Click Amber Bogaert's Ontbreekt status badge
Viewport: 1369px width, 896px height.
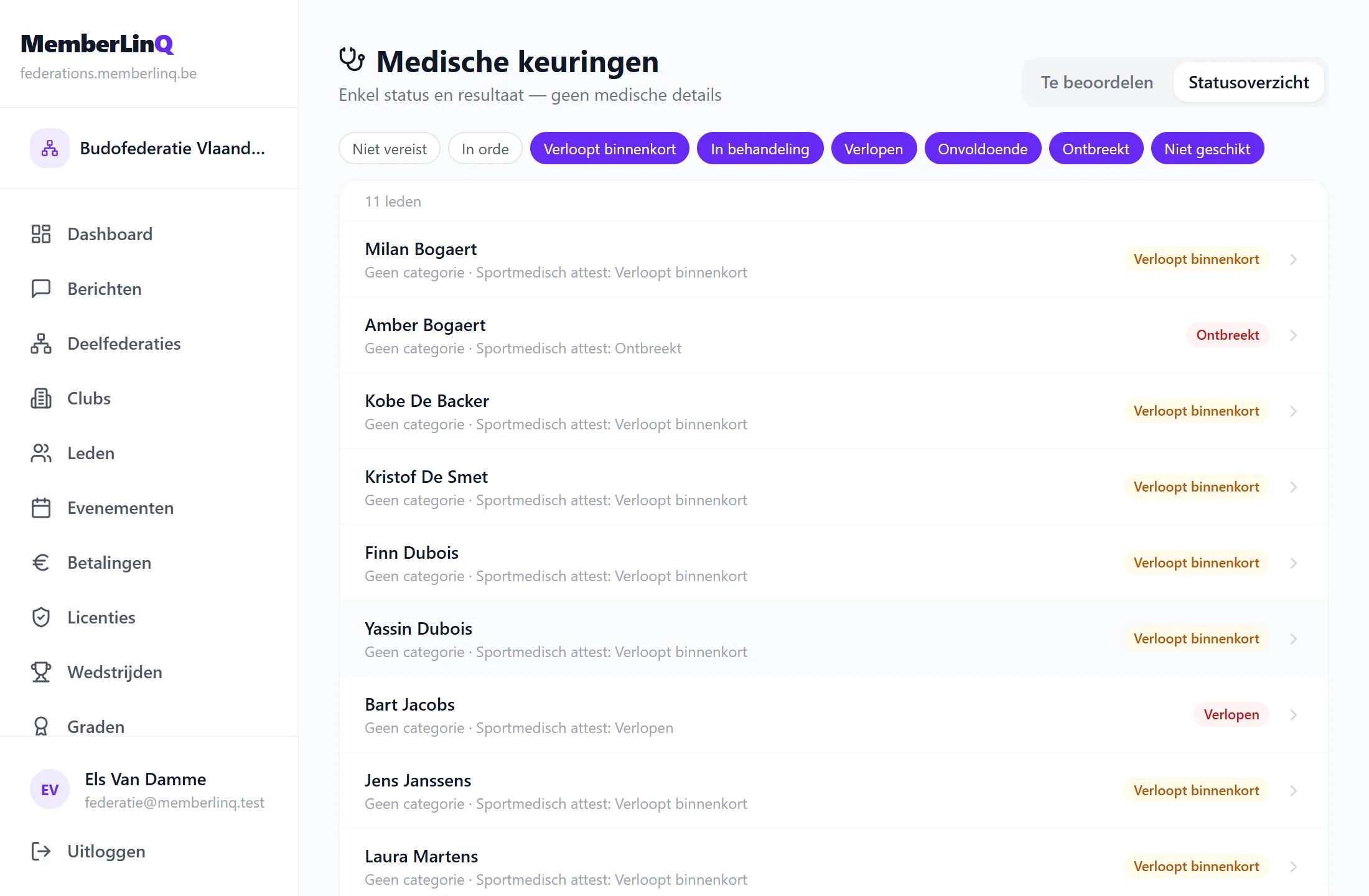pyautogui.click(x=1227, y=335)
